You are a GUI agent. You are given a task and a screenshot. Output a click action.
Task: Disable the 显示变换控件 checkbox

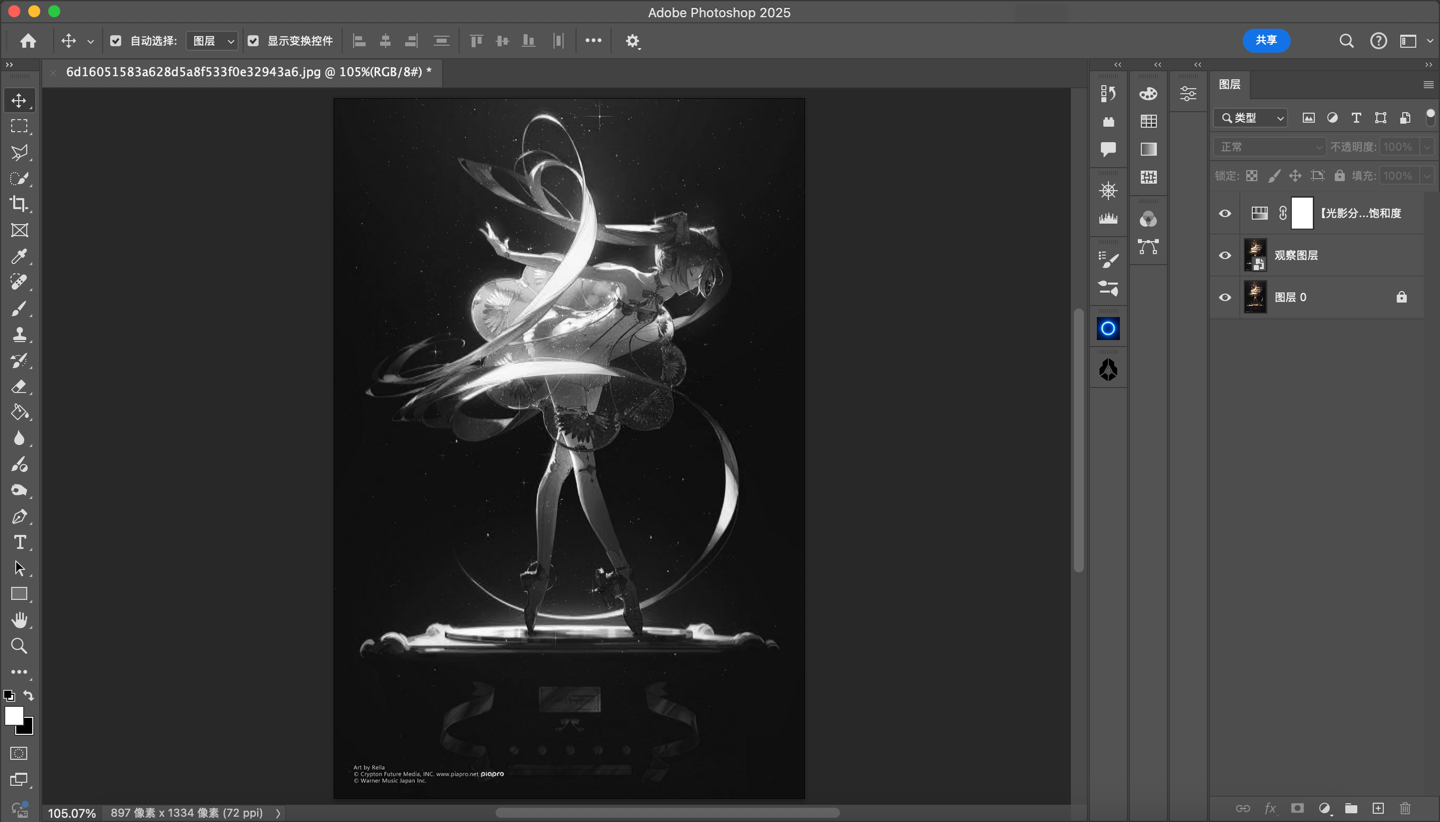pyautogui.click(x=253, y=41)
